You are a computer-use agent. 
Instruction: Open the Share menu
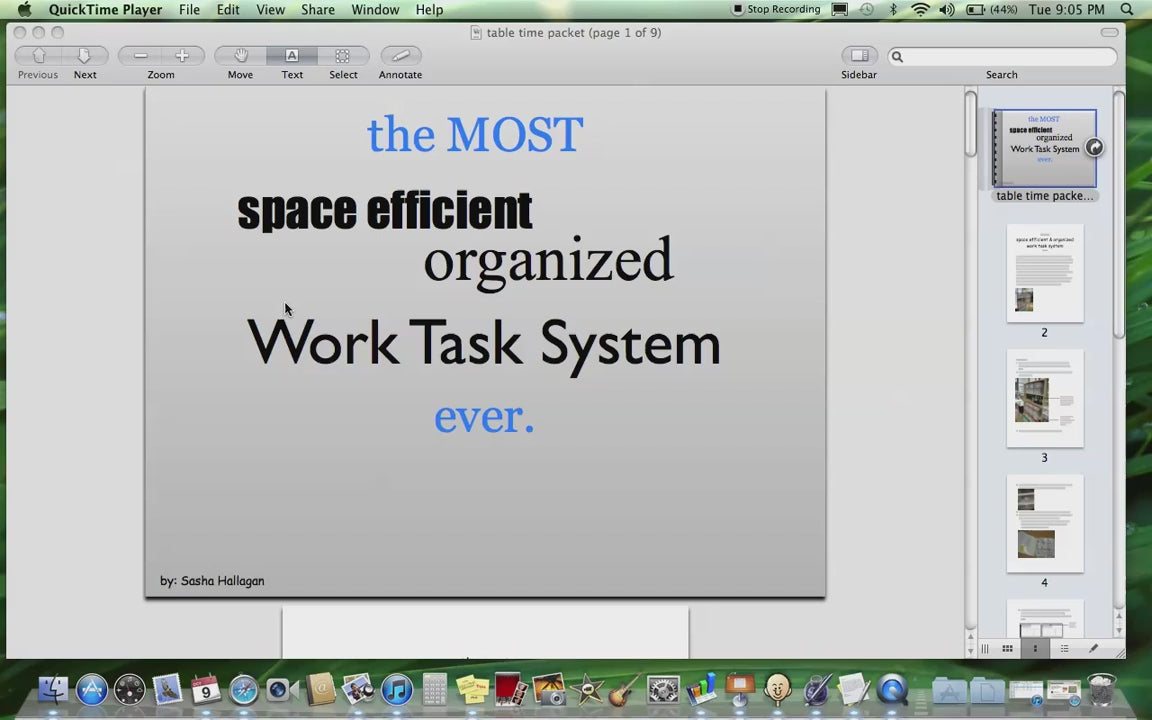(317, 9)
